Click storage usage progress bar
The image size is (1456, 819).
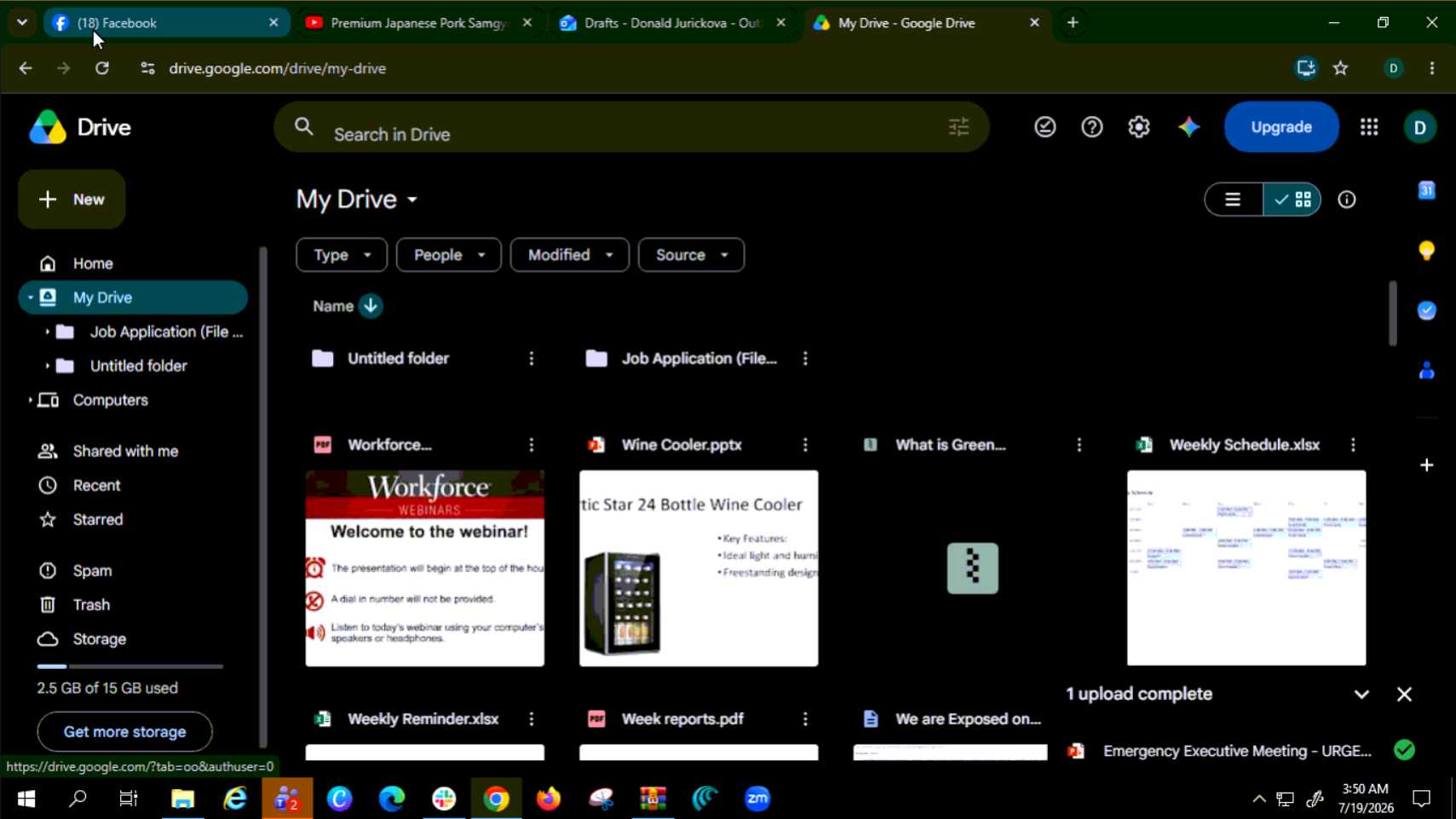coord(129,666)
